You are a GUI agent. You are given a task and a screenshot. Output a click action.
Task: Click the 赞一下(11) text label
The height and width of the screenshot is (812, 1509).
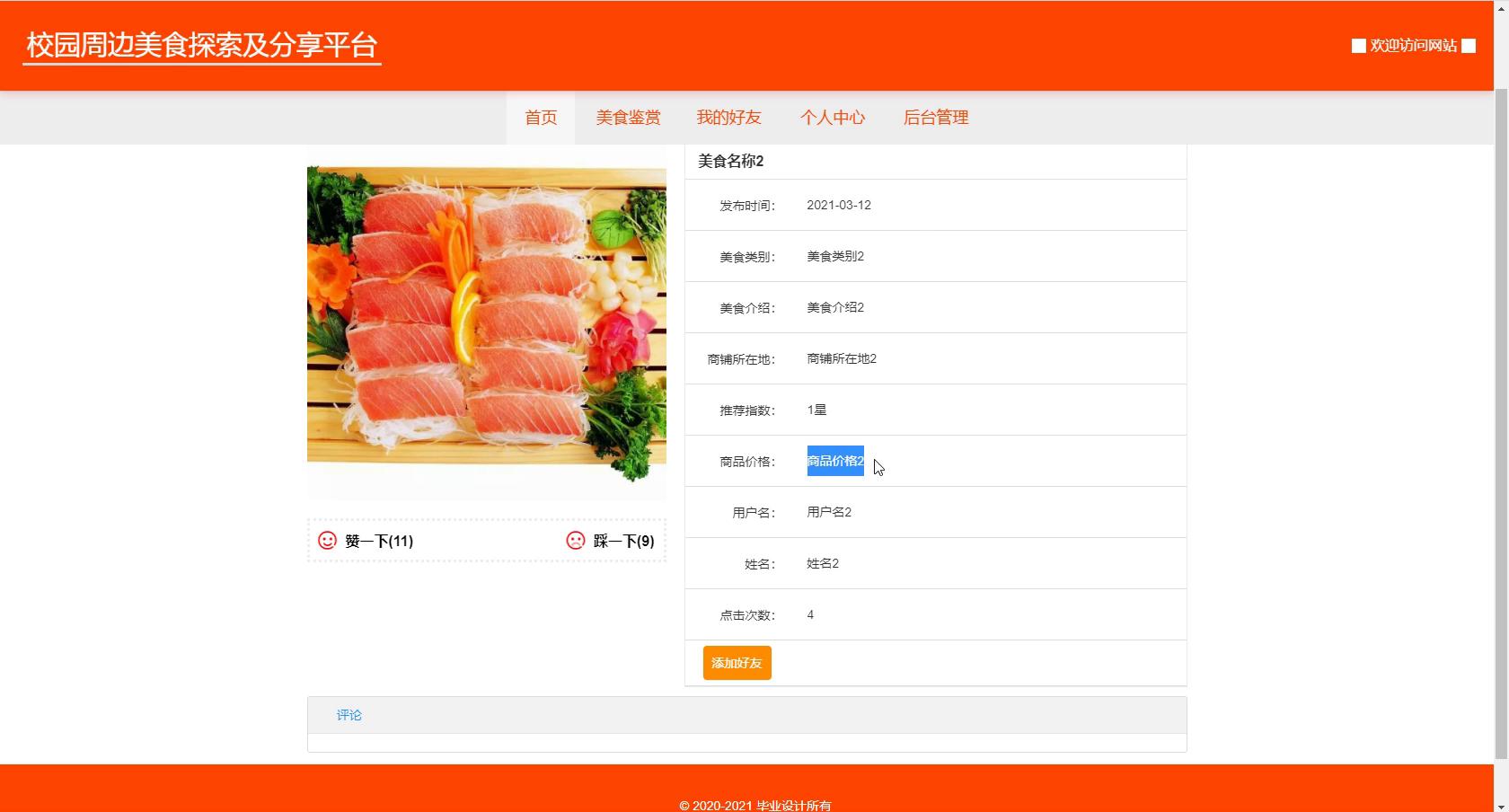tap(379, 541)
